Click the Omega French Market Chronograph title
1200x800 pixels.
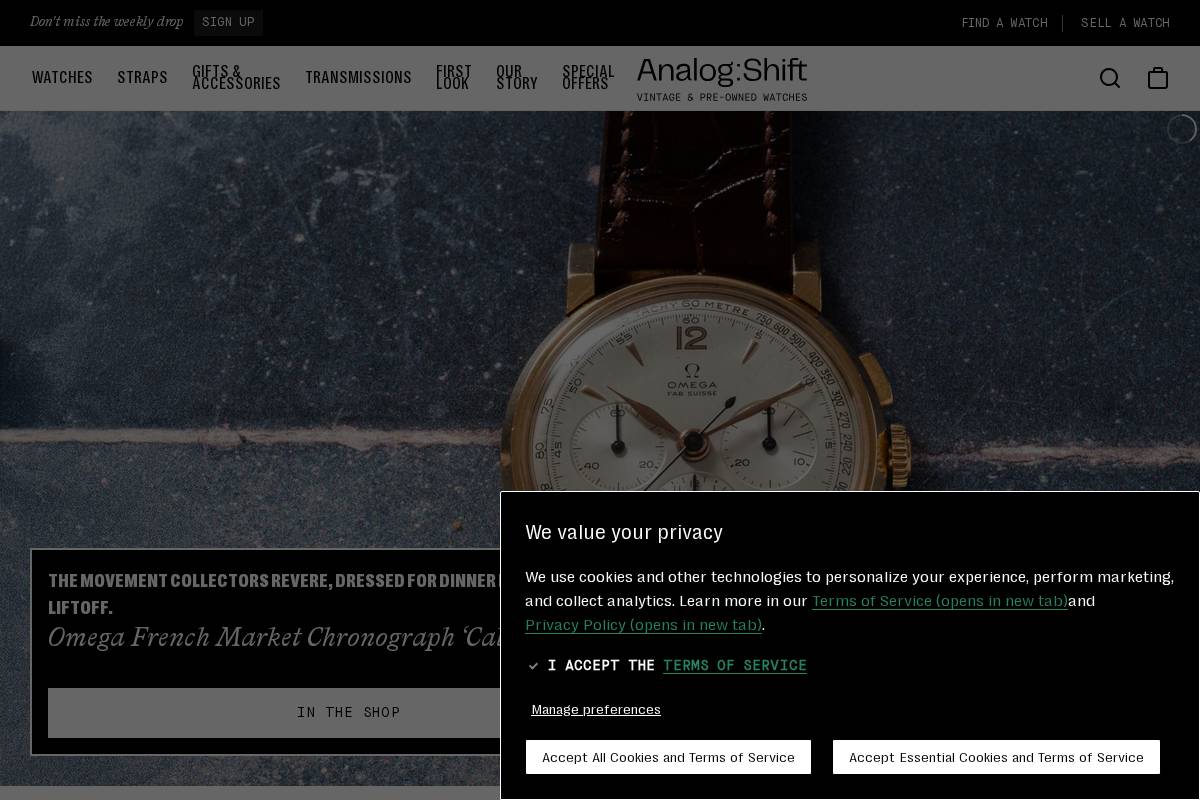(x=275, y=637)
